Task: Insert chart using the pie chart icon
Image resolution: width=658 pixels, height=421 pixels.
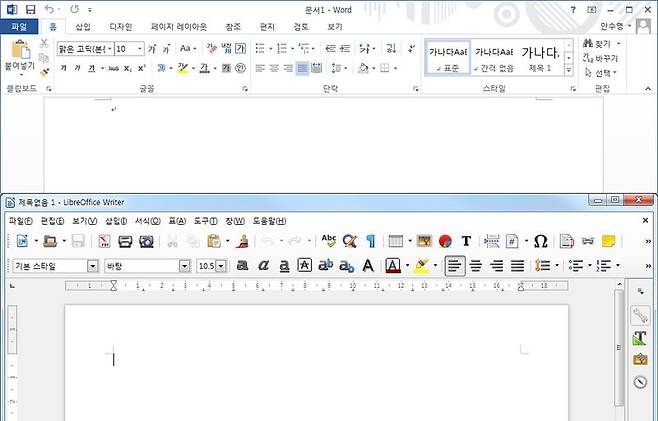Action: pyautogui.click(x=445, y=241)
